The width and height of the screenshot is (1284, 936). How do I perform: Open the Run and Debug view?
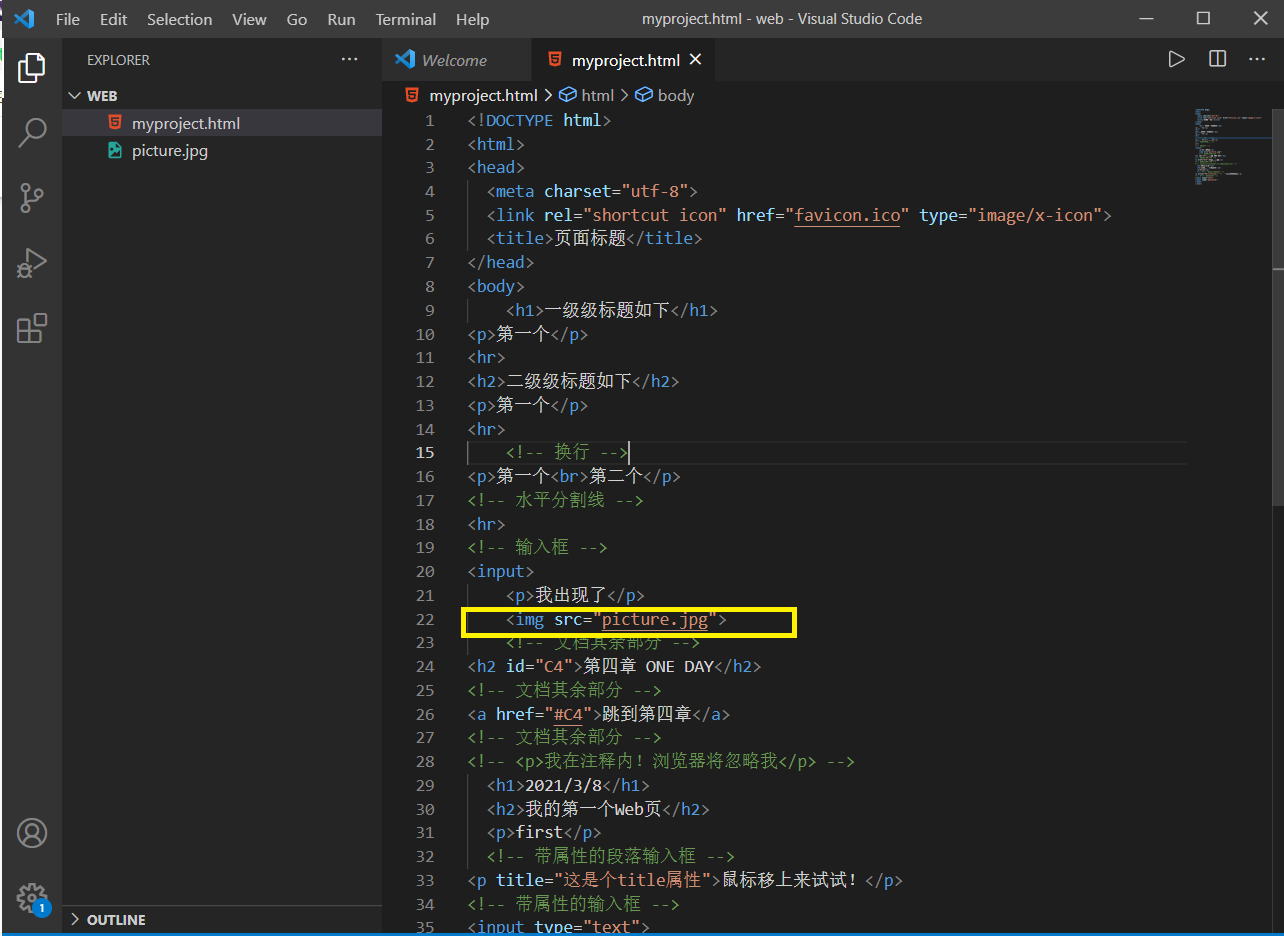click(x=32, y=263)
